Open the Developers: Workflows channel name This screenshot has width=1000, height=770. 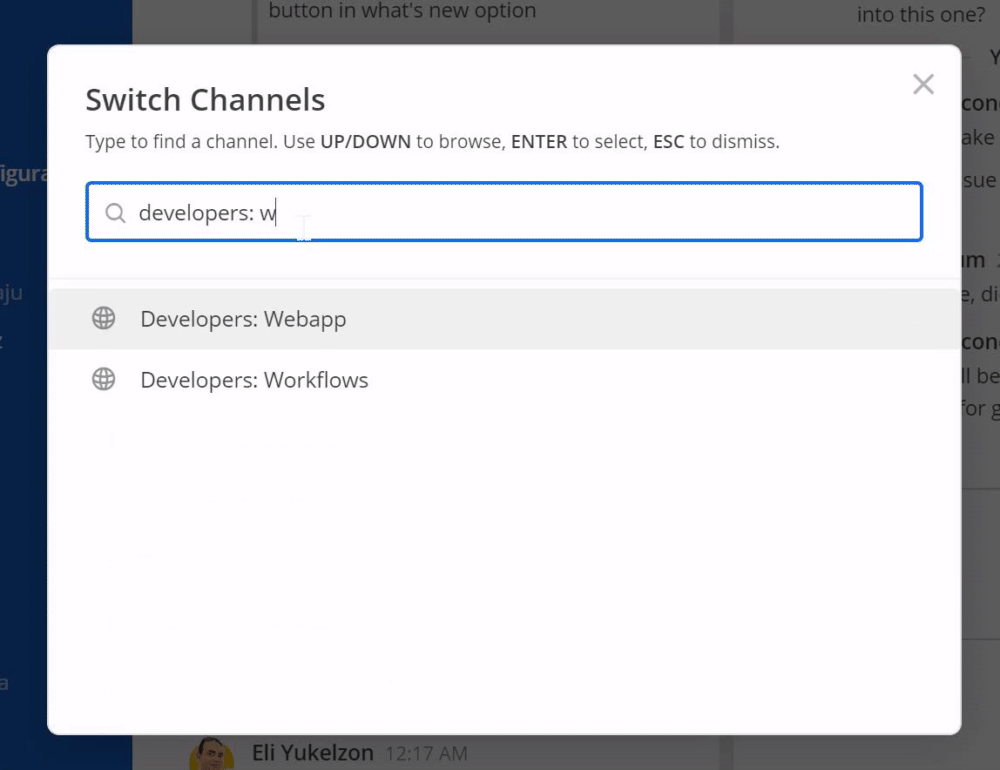254,381
